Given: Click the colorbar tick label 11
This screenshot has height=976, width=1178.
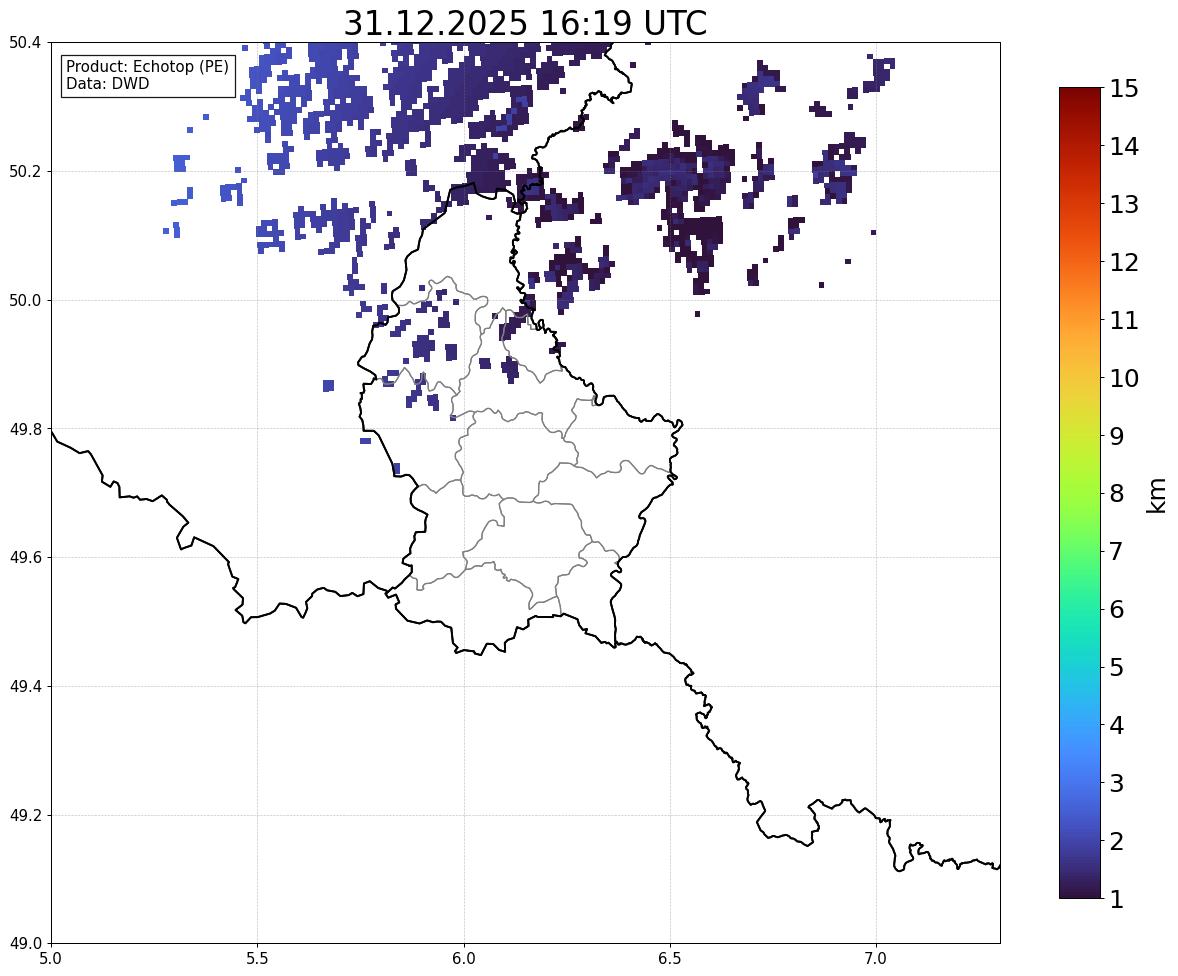Looking at the screenshot, I should pyautogui.click(x=1125, y=320).
